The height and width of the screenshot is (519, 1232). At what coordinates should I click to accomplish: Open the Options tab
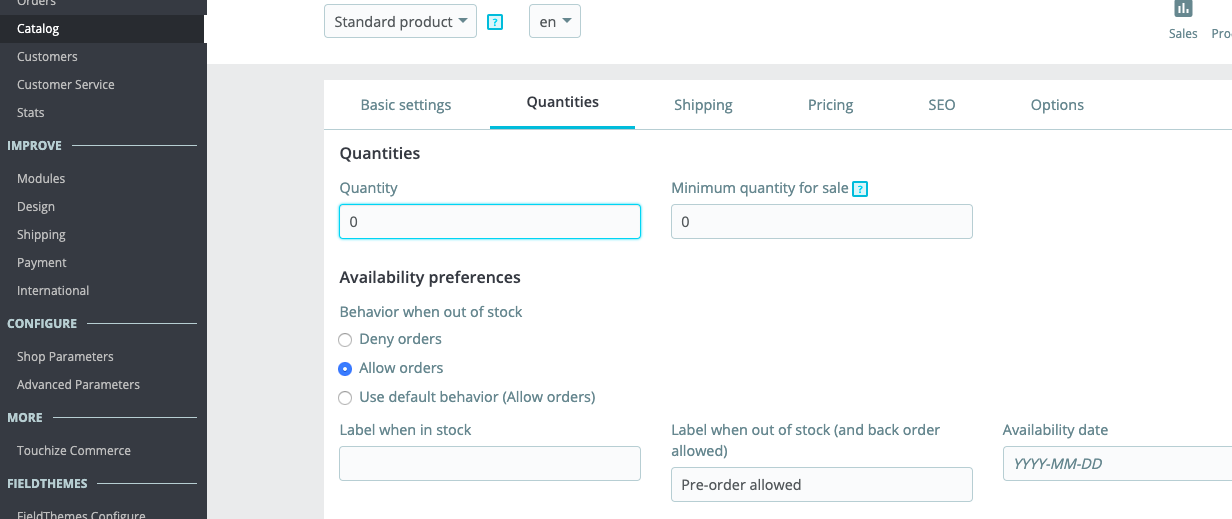1057,105
